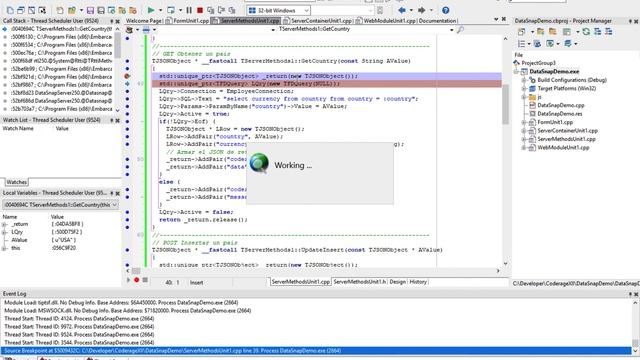Switch to the ServerMethodsUnit1.h bottom tab

(360, 282)
